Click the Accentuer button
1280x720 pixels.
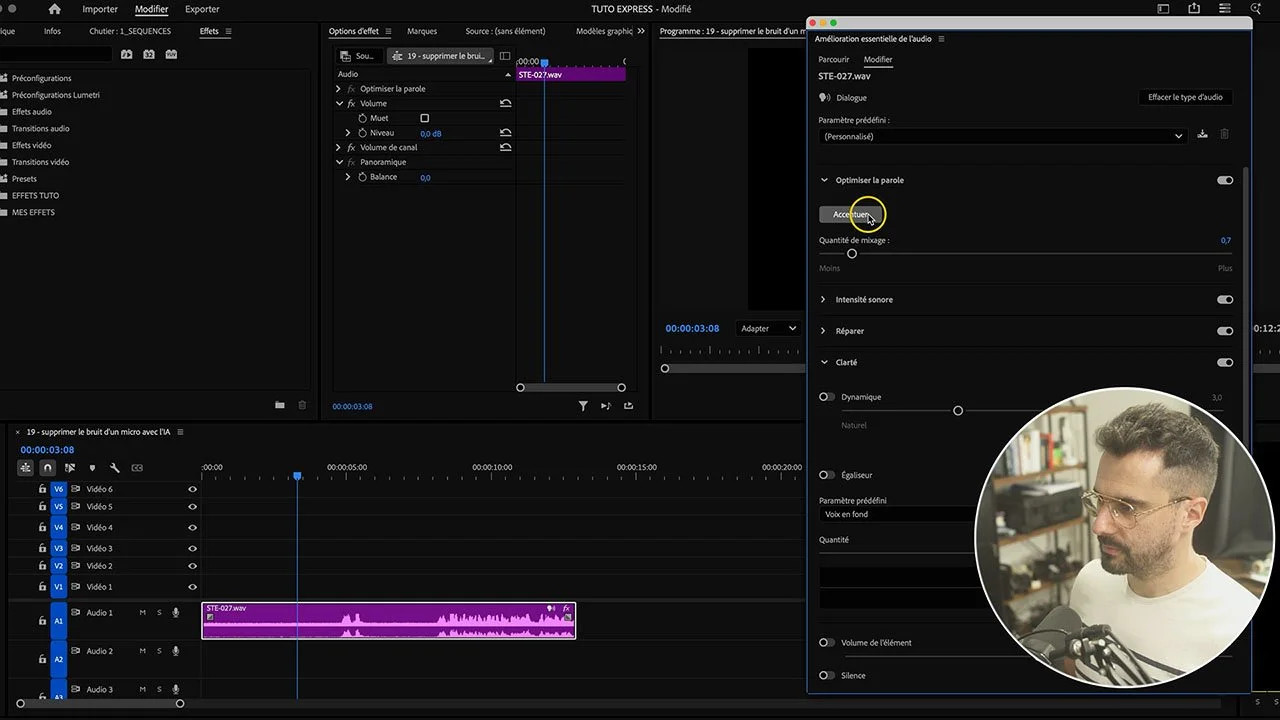tap(850, 214)
